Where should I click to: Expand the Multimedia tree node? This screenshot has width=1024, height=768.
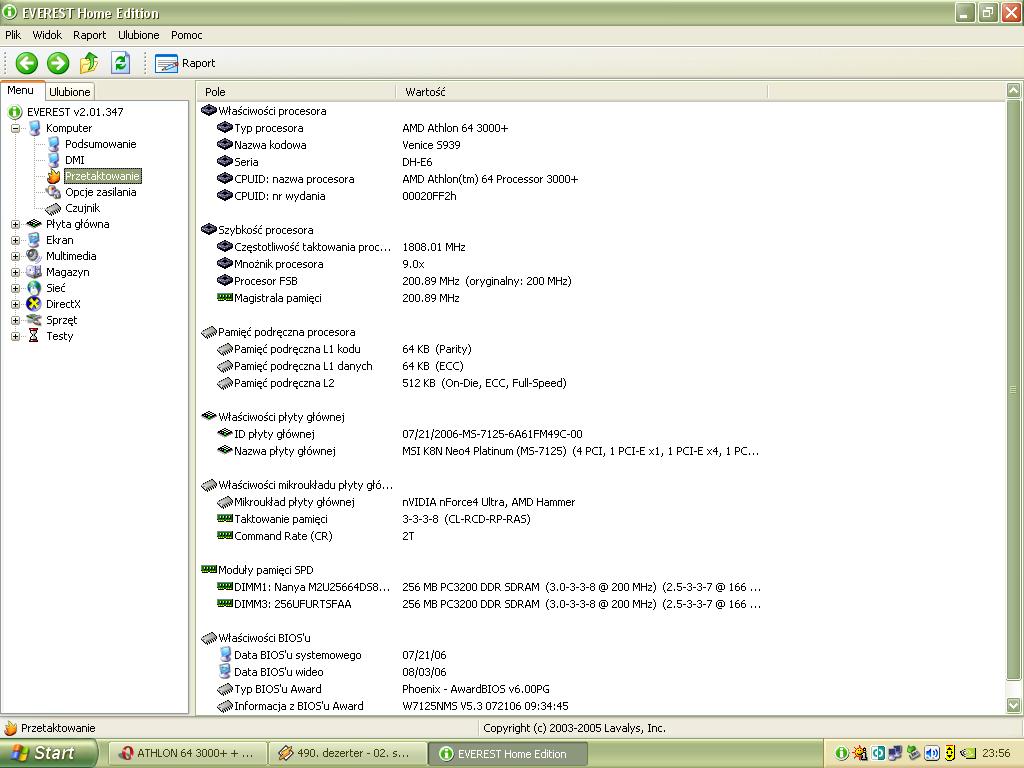[x=15, y=257]
